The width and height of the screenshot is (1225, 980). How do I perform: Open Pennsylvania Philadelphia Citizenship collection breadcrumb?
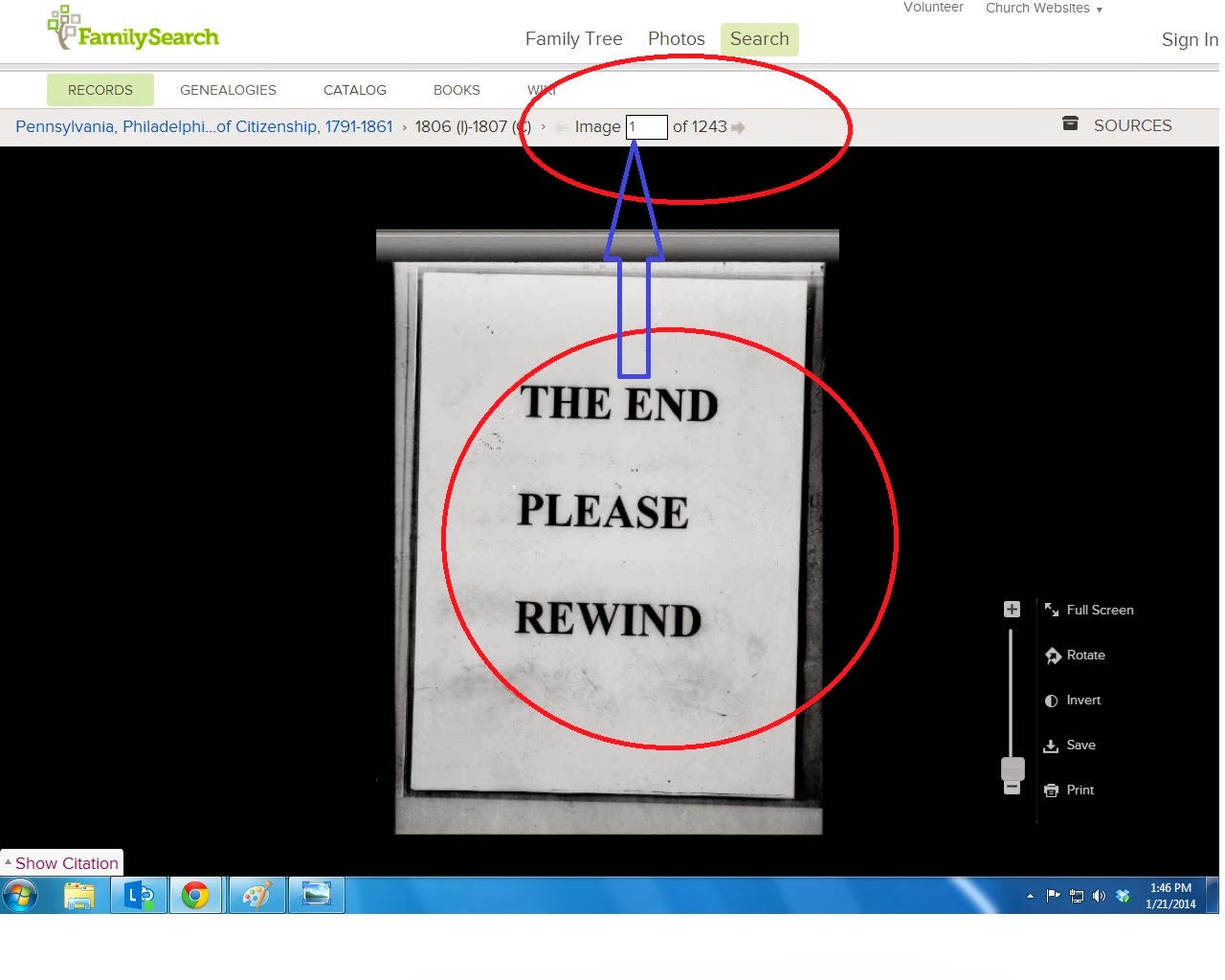coord(204,126)
